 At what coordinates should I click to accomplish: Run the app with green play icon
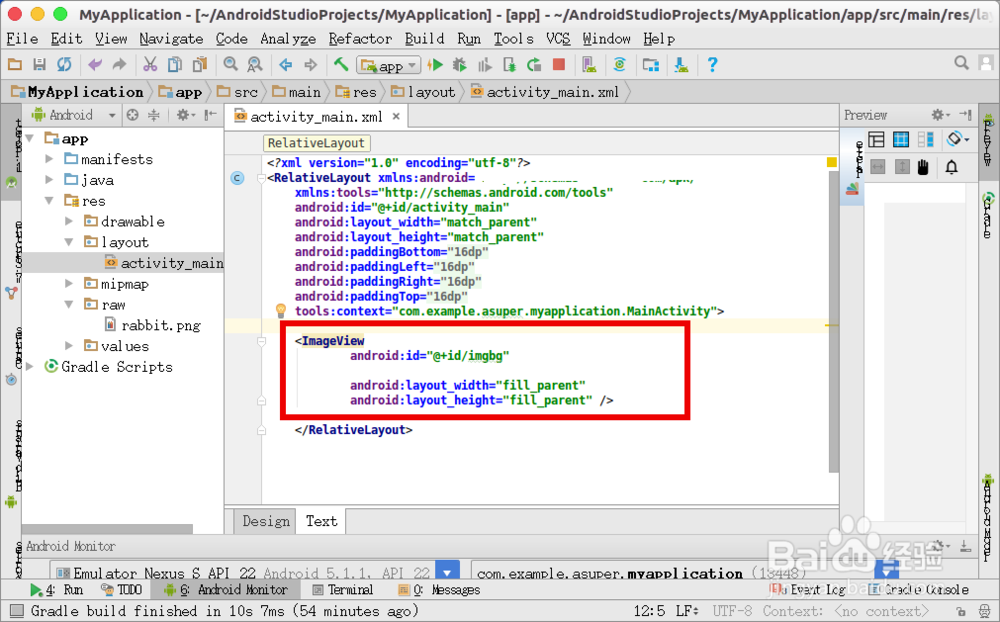point(435,64)
